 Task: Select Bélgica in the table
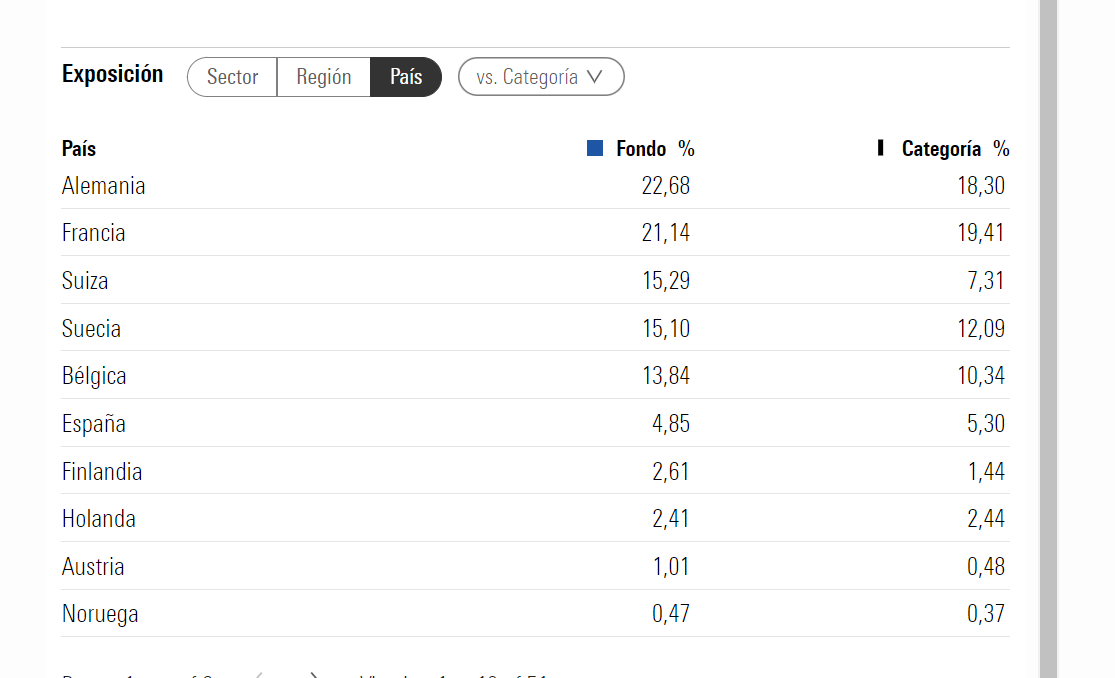tap(94, 376)
